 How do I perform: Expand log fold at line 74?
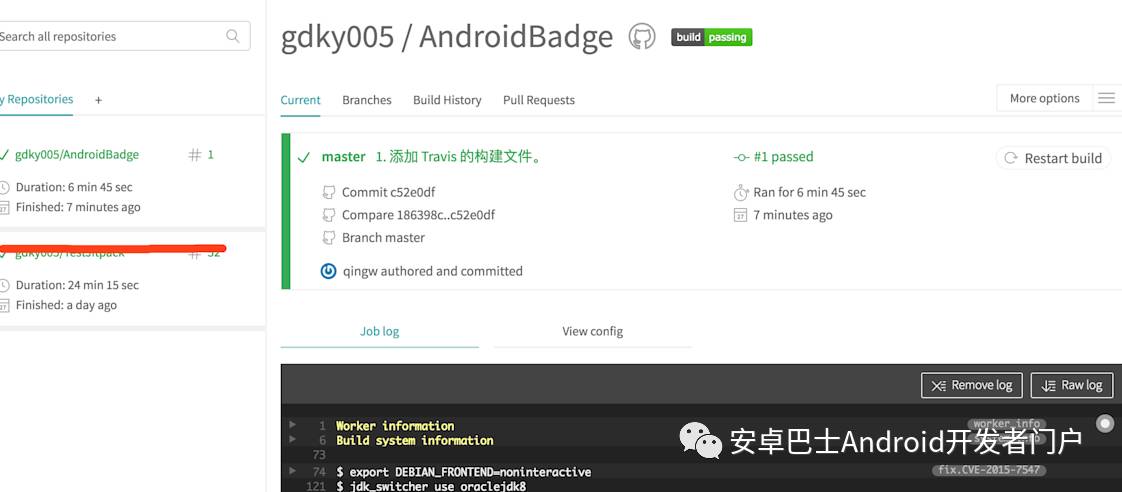(292, 471)
